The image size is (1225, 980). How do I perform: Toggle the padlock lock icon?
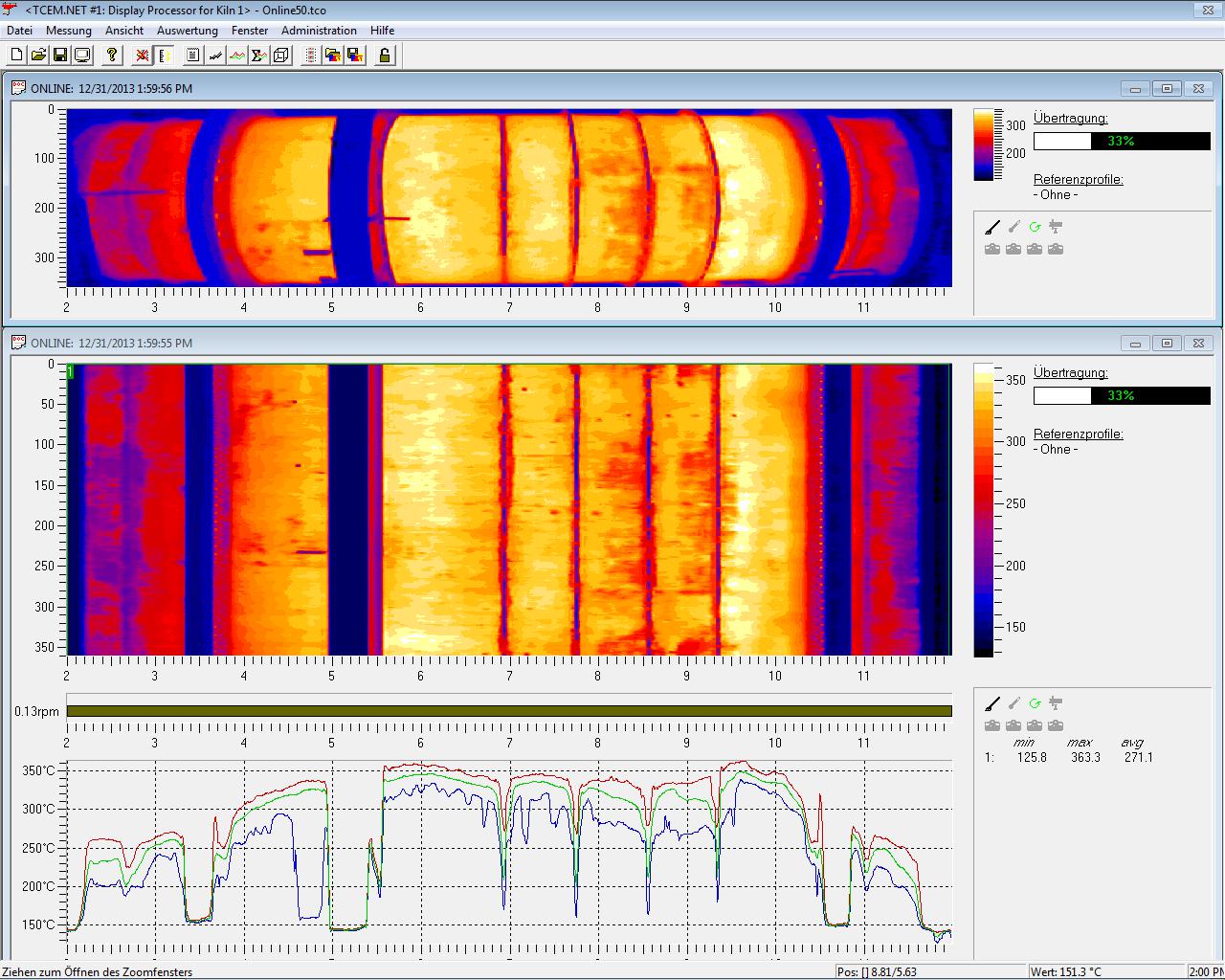[385, 56]
